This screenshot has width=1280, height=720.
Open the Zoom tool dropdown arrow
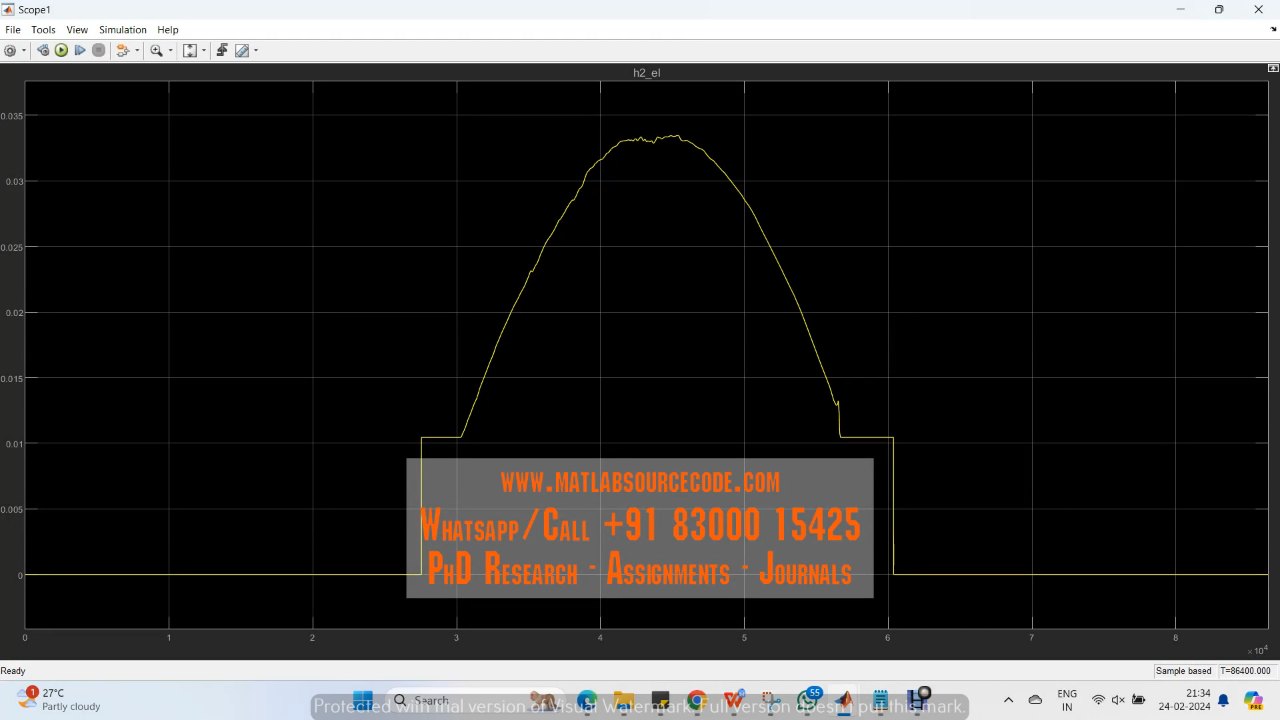[x=170, y=50]
